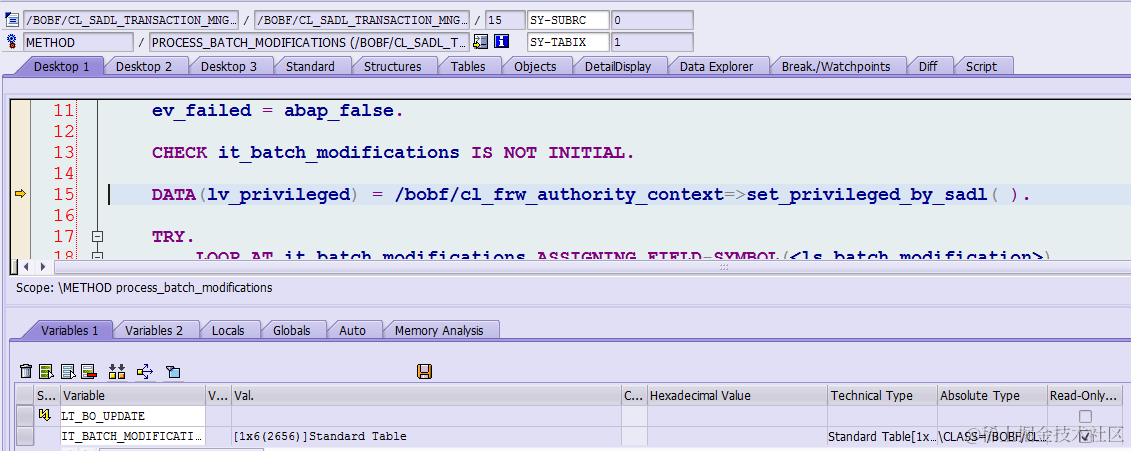
Task: Open the Auto tab
Action: pyautogui.click(x=352, y=330)
